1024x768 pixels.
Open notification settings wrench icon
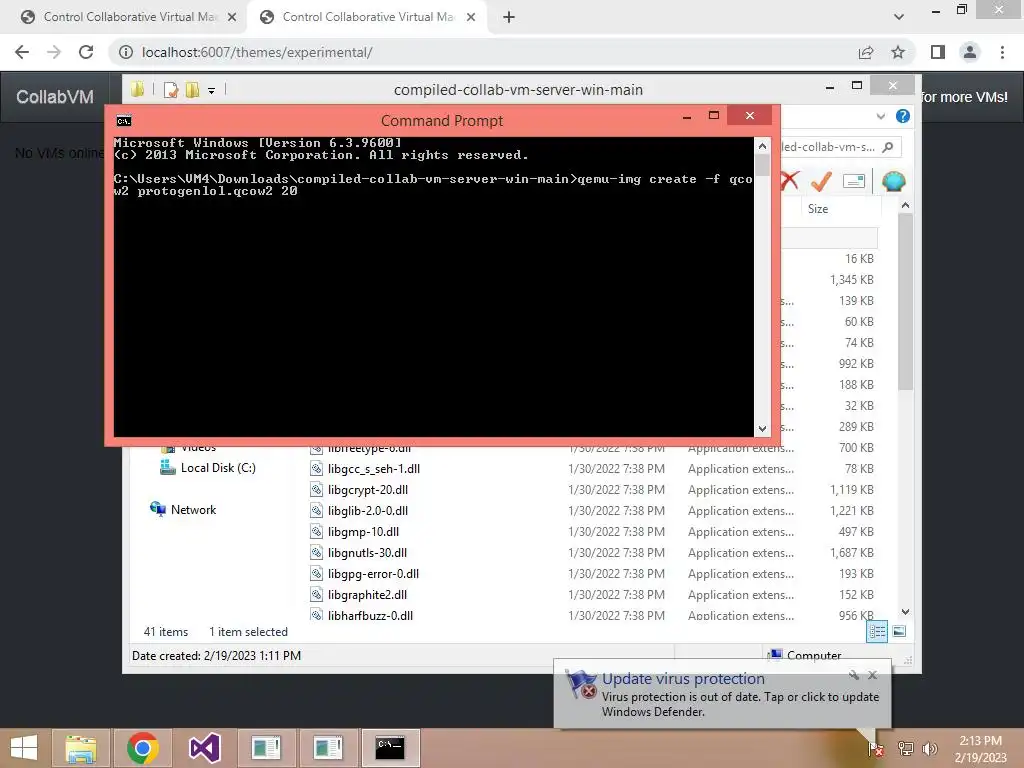click(x=854, y=675)
